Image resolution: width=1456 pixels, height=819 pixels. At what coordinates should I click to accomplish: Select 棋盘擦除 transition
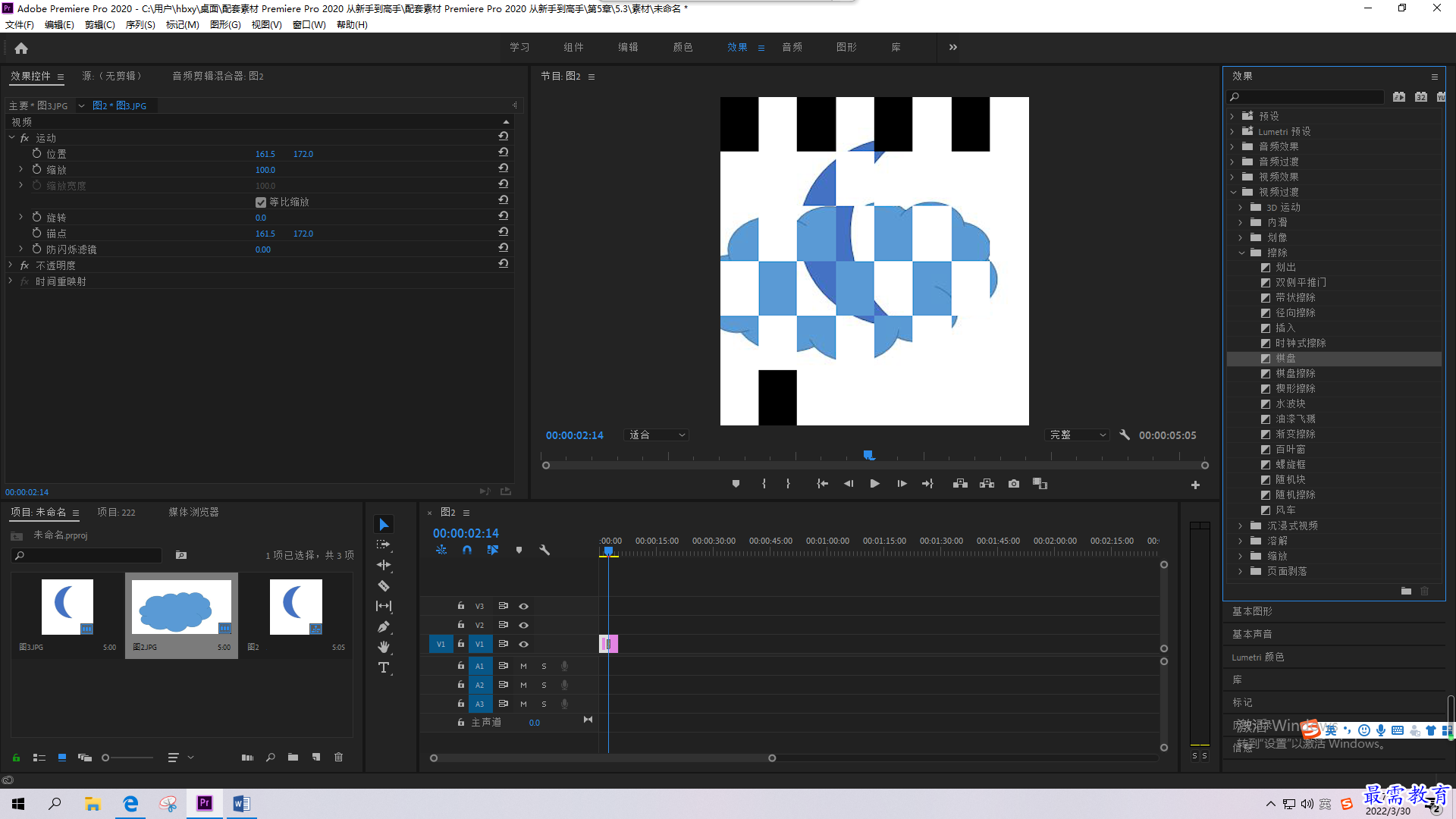pyautogui.click(x=1295, y=374)
